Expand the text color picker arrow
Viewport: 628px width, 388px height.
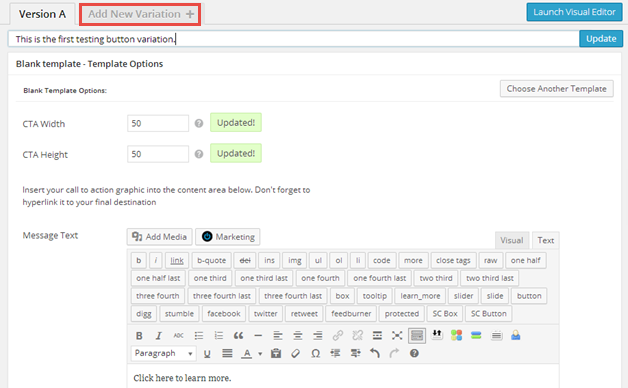(260, 354)
